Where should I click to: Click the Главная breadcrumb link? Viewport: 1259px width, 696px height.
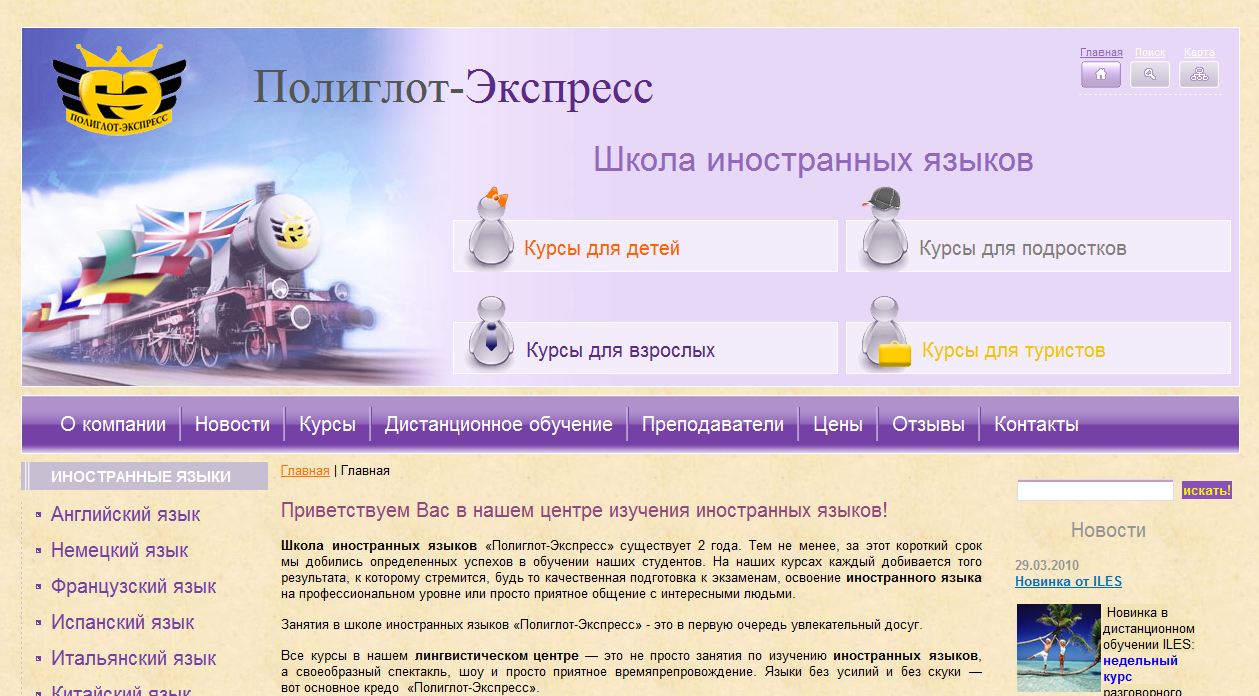[x=306, y=470]
